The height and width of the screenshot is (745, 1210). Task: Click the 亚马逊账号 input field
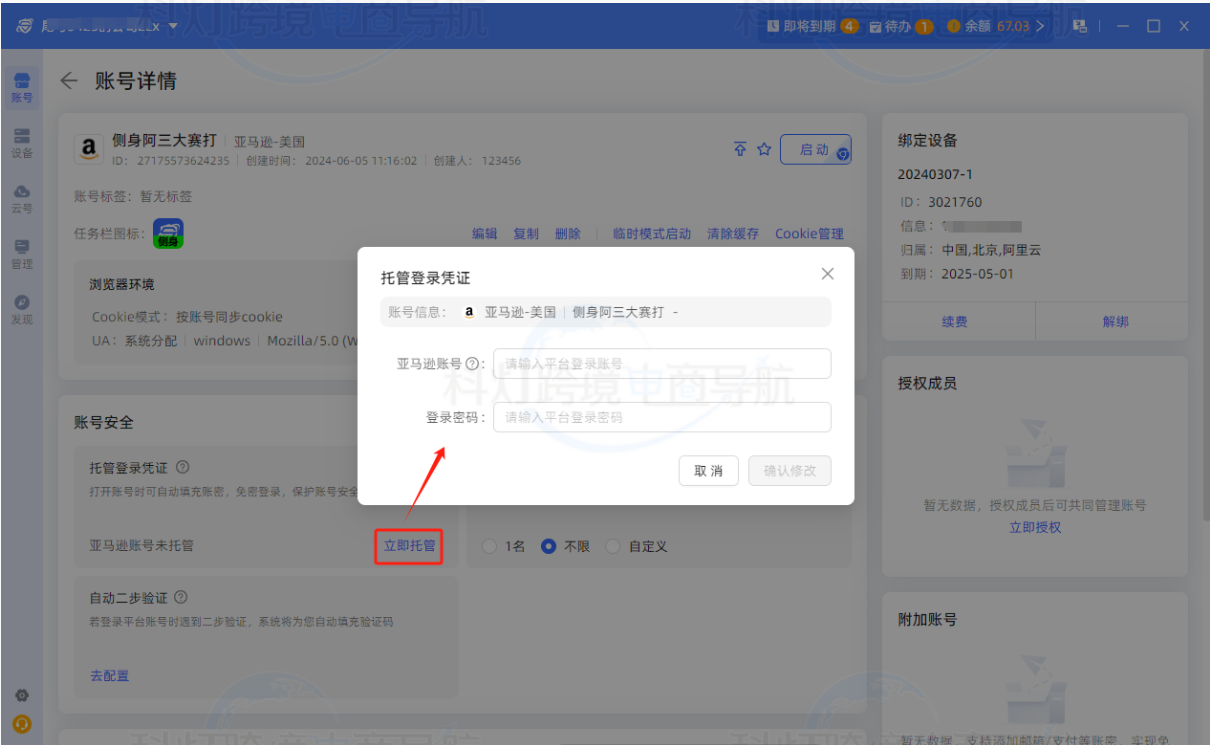662,363
